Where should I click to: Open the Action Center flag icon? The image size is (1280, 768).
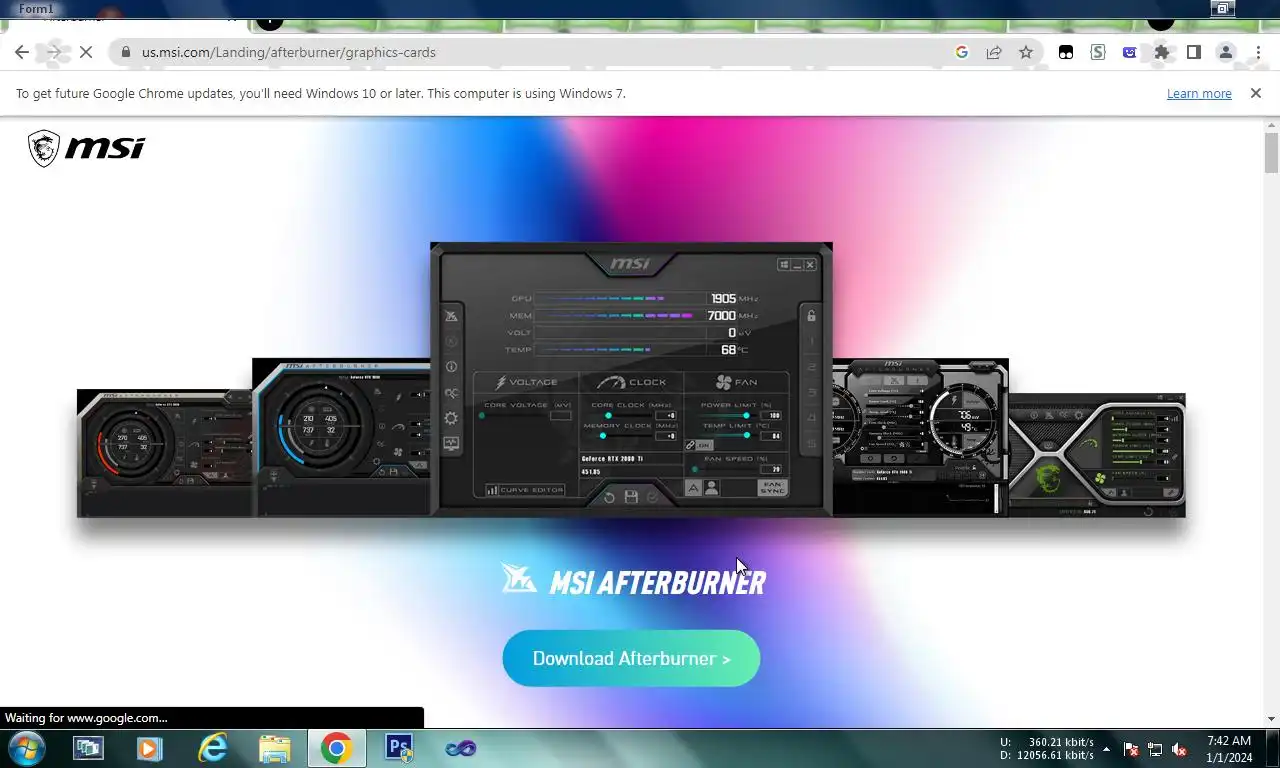click(1131, 749)
